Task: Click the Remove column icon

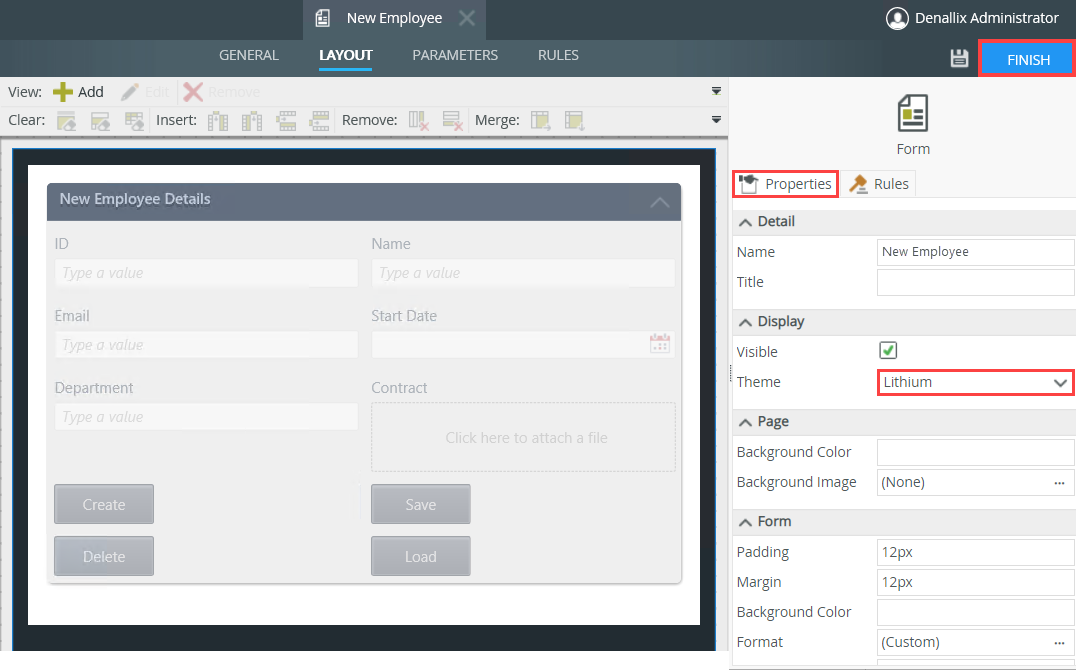Action: click(419, 121)
